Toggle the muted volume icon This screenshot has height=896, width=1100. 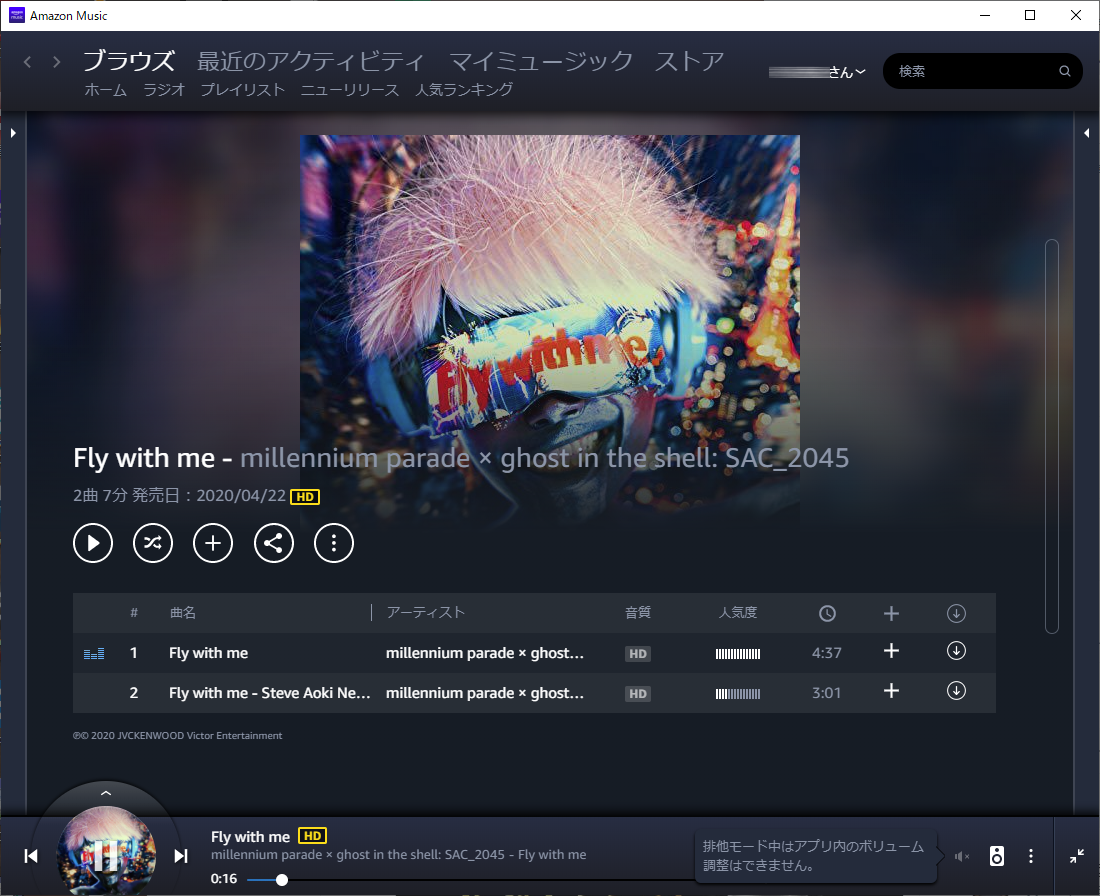tap(962, 857)
